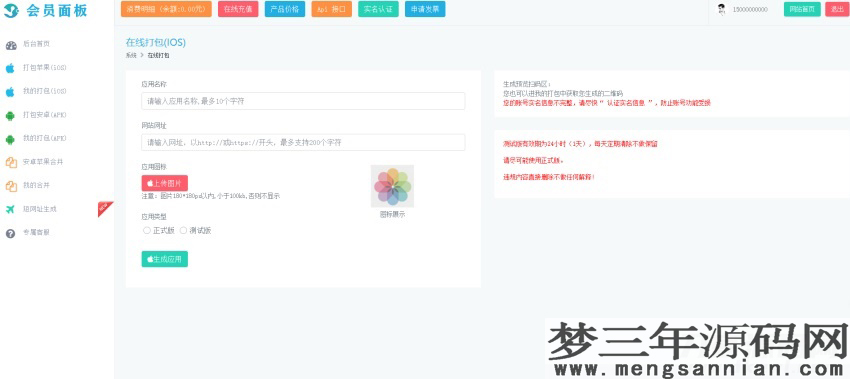Click the app icon preview thumbnail

pos(392,187)
